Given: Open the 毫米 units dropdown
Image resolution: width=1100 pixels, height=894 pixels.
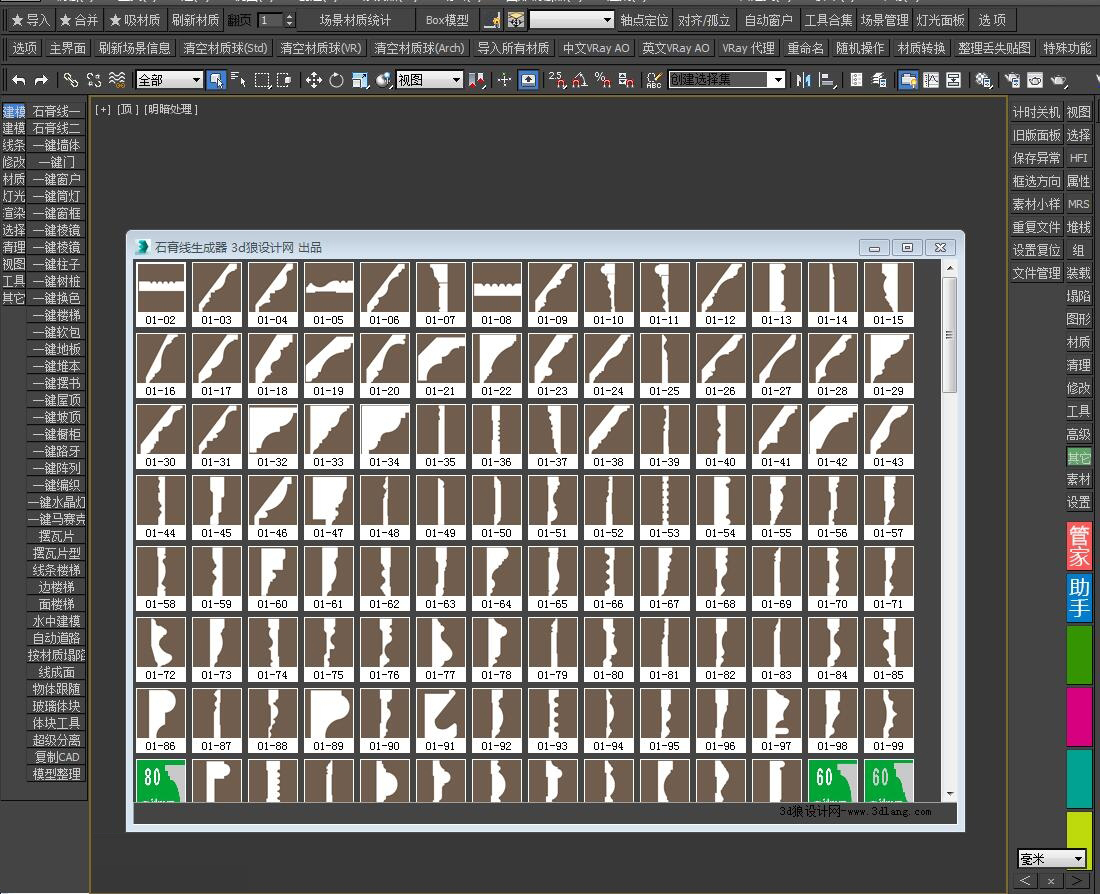Looking at the screenshot, I should point(1052,858).
